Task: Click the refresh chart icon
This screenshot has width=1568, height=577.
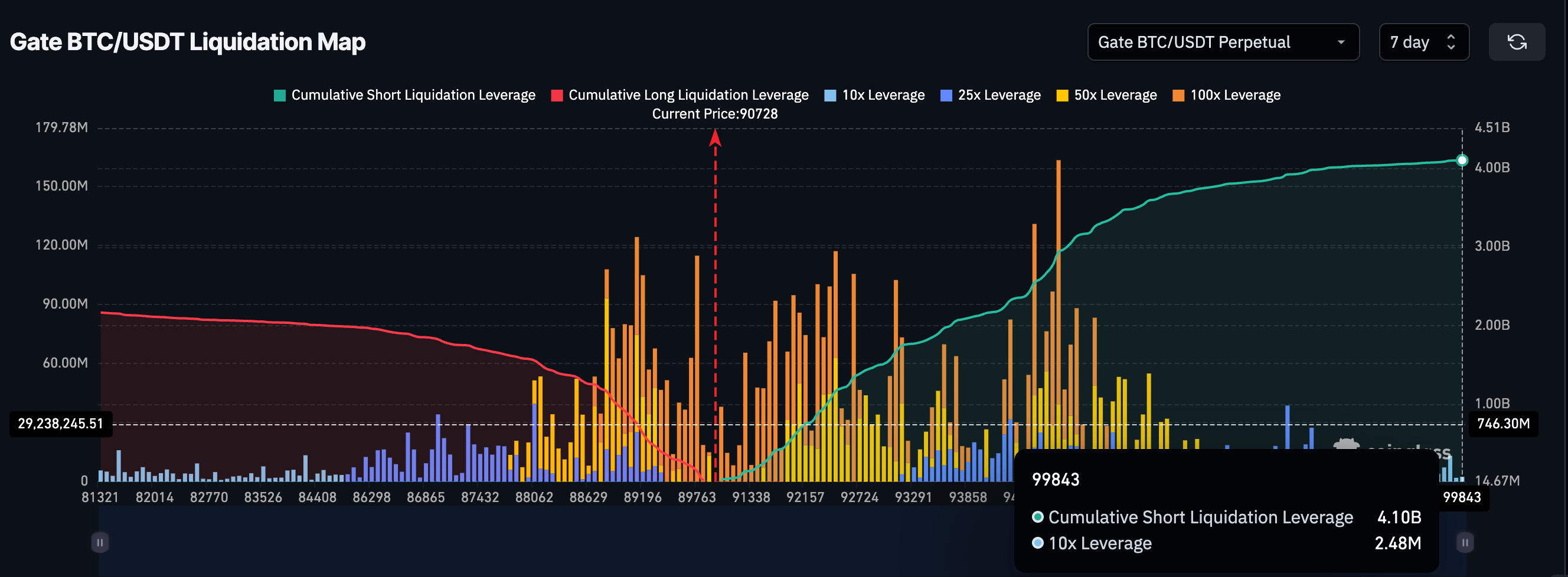Action: tap(1517, 42)
